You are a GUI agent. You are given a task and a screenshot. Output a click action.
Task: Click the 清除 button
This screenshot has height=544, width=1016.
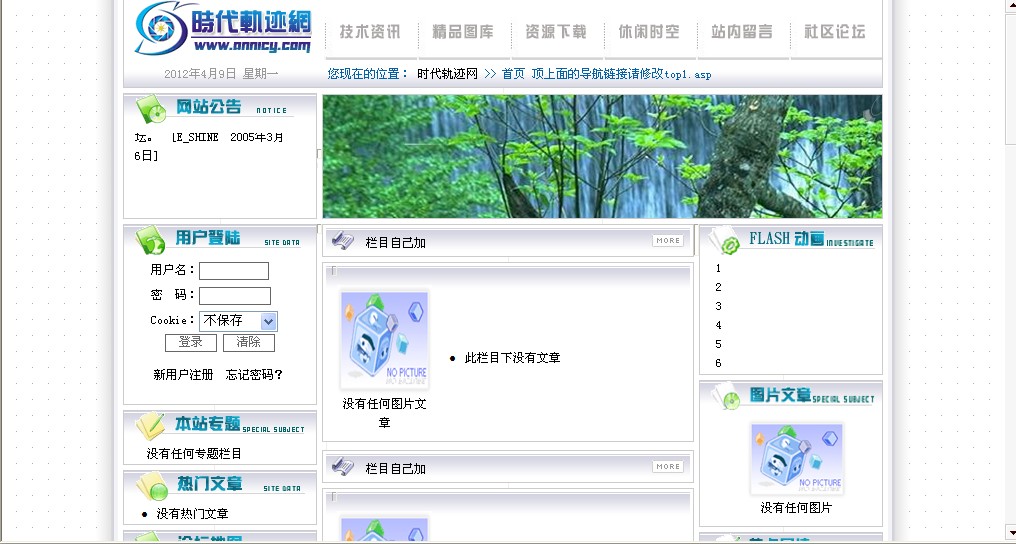pos(249,343)
